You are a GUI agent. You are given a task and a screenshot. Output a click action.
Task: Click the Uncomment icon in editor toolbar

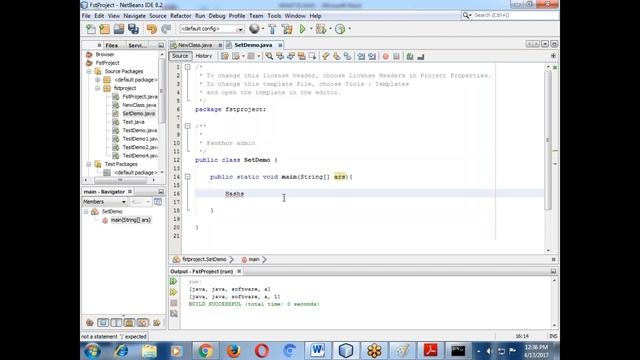point(420,56)
